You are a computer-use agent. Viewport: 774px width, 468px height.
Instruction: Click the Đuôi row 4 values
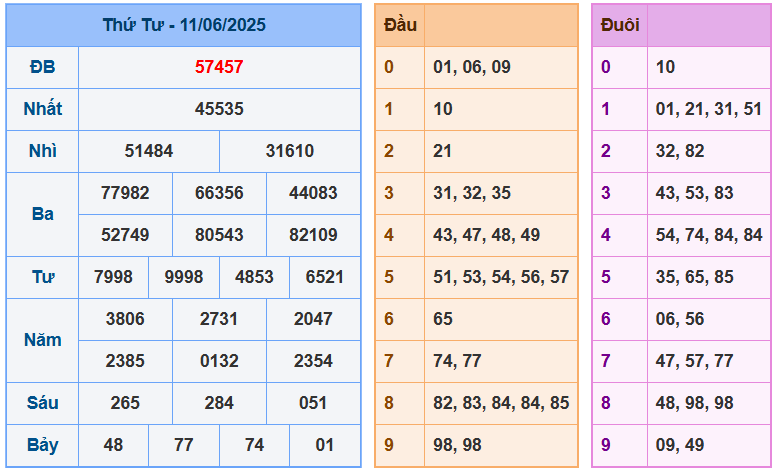pos(709,235)
